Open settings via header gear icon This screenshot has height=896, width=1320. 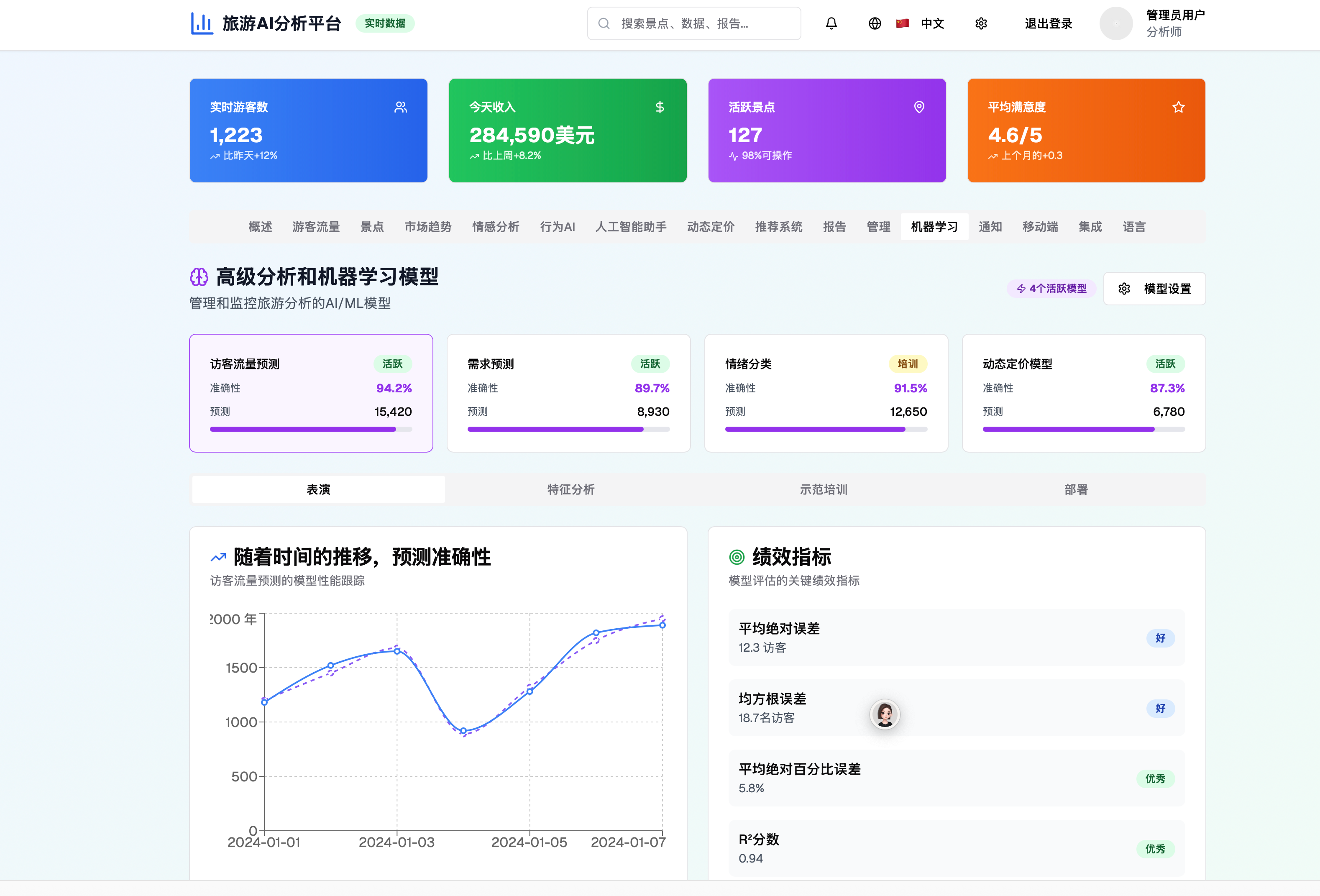981,23
